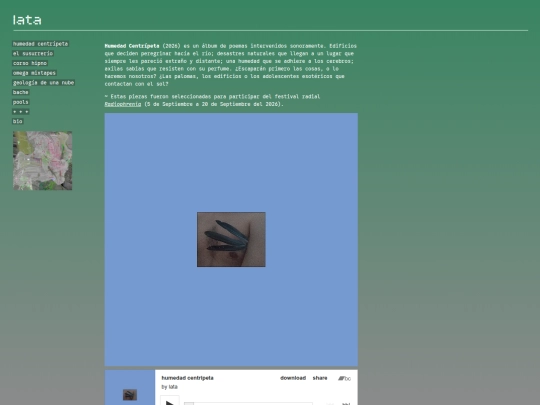
Task: Follow the 'Radiophrenia' festival hyperlink
Action: pyautogui.click(x=123, y=104)
